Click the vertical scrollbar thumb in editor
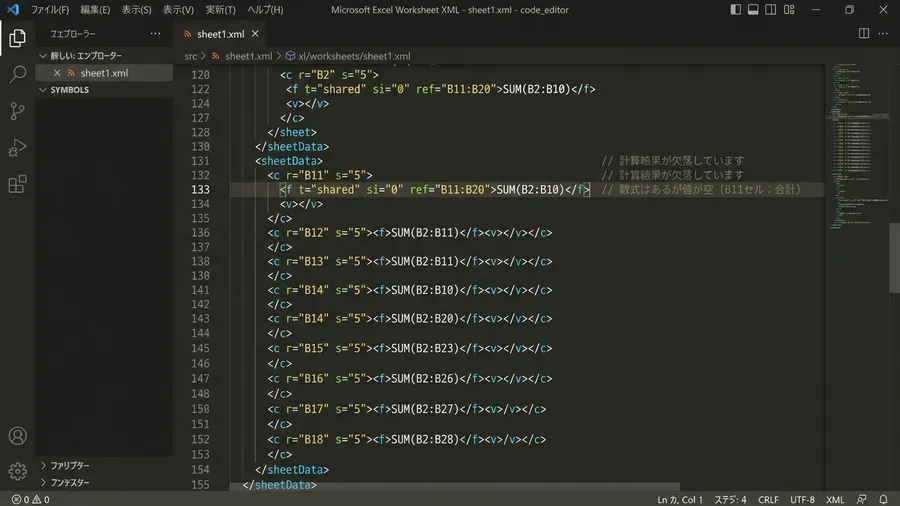The width and height of the screenshot is (900, 506). pos(894,258)
